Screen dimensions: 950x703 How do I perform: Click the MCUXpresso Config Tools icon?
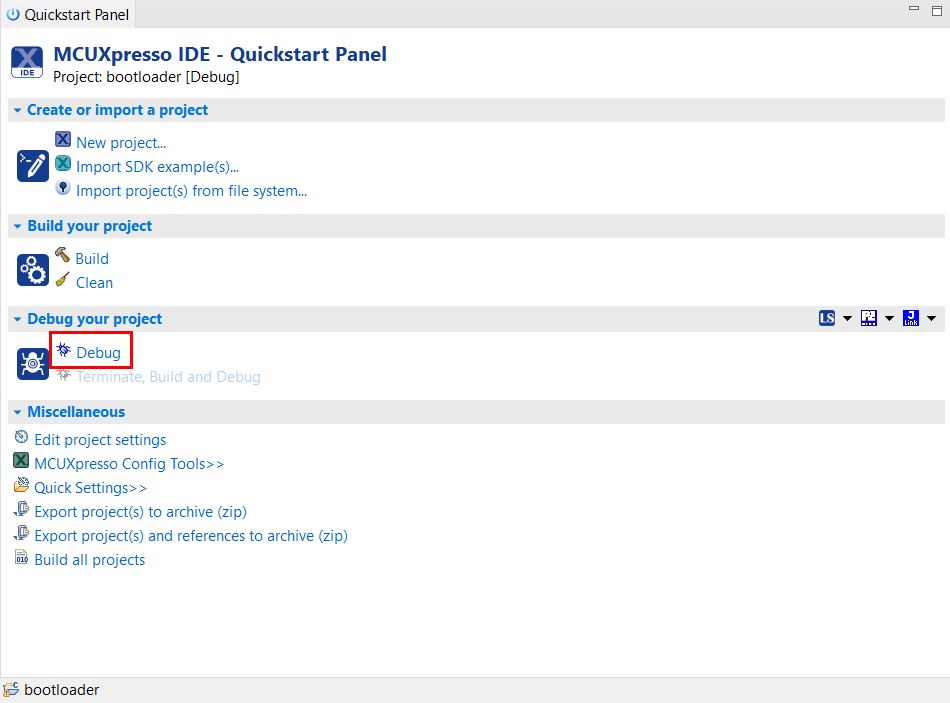pos(22,462)
